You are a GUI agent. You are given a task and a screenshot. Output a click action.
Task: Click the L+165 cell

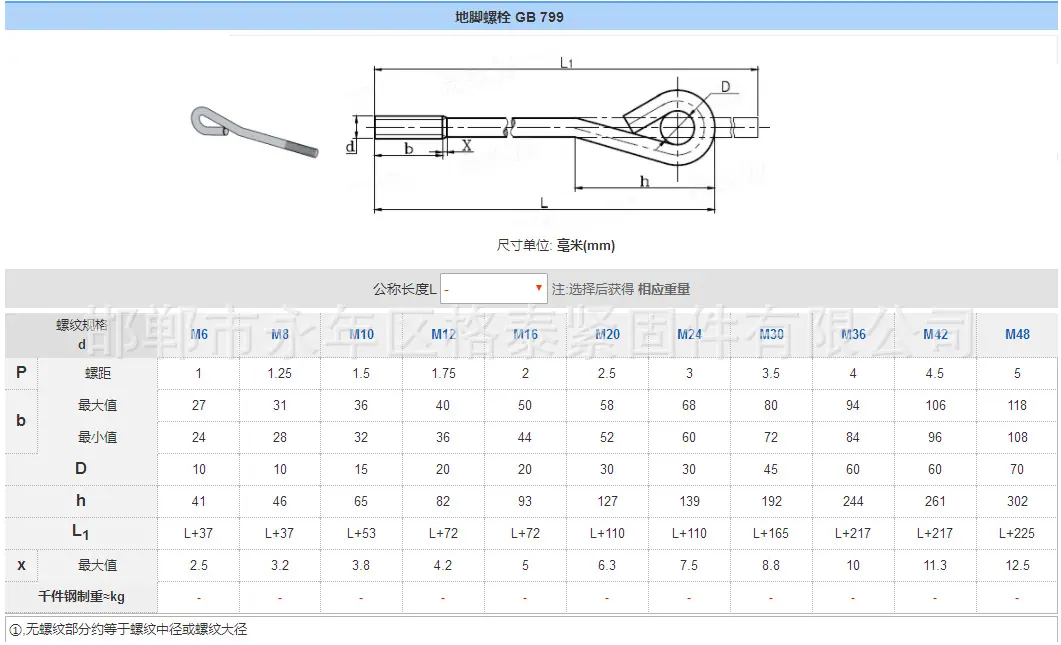tap(771, 533)
